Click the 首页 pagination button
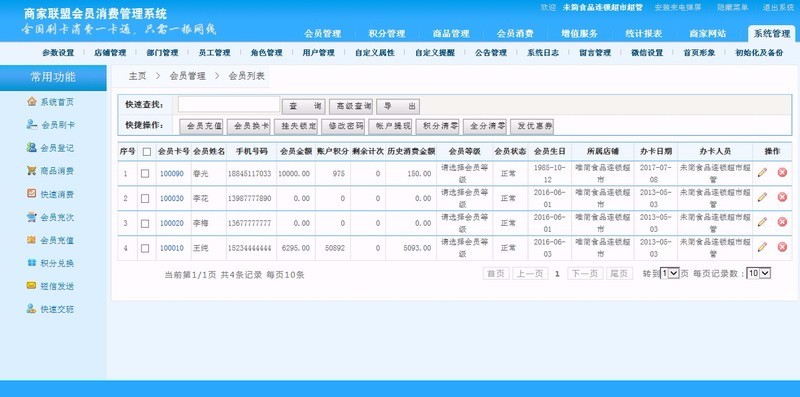 tap(495, 274)
